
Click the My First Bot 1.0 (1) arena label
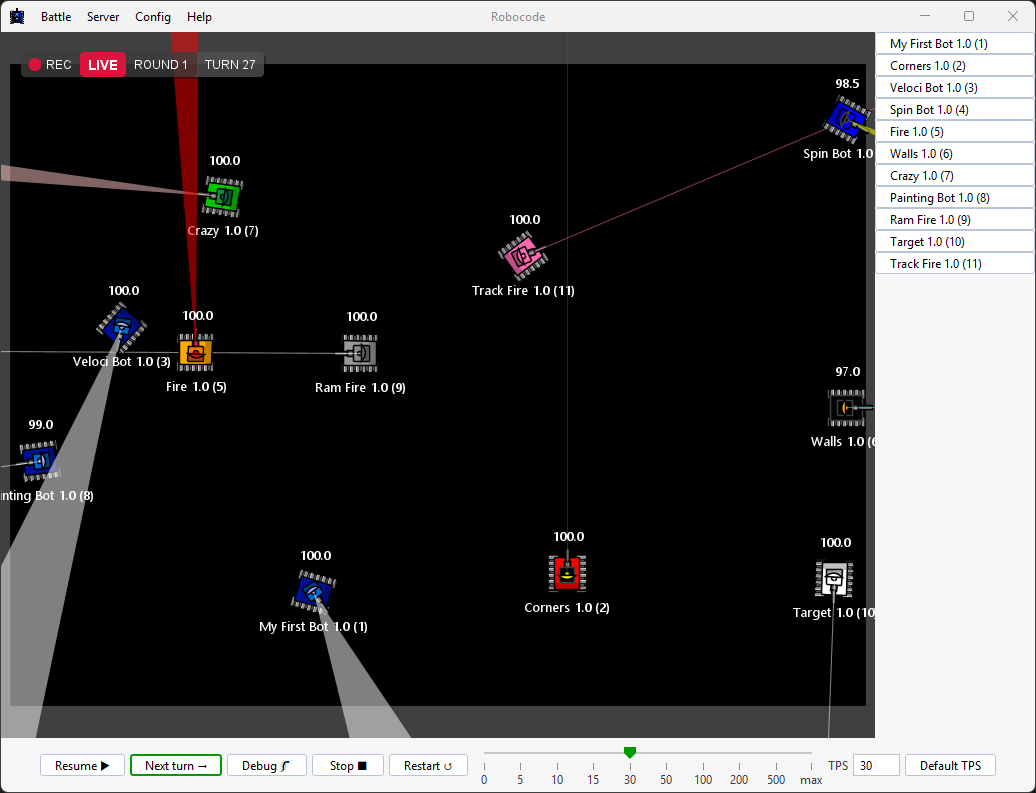tap(313, 626)
